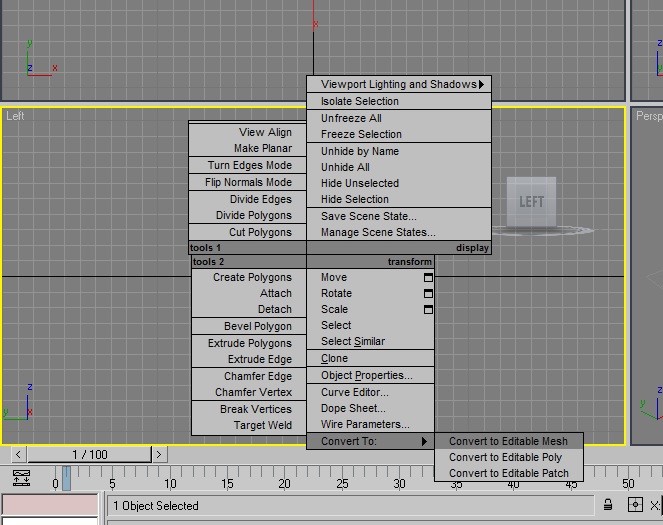Choose Divide Edges
The height and width of the screenshot is (525, 663).
[248, 199]
